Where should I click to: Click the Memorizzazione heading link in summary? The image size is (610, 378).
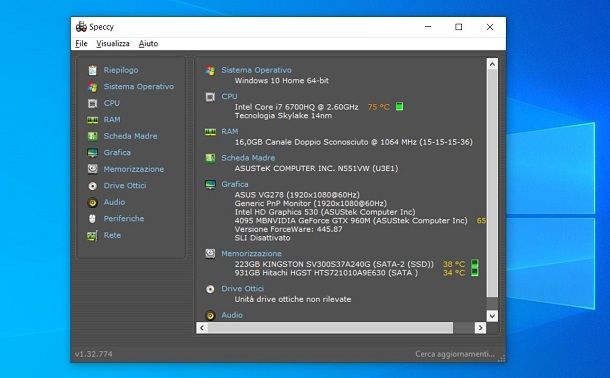251,254
